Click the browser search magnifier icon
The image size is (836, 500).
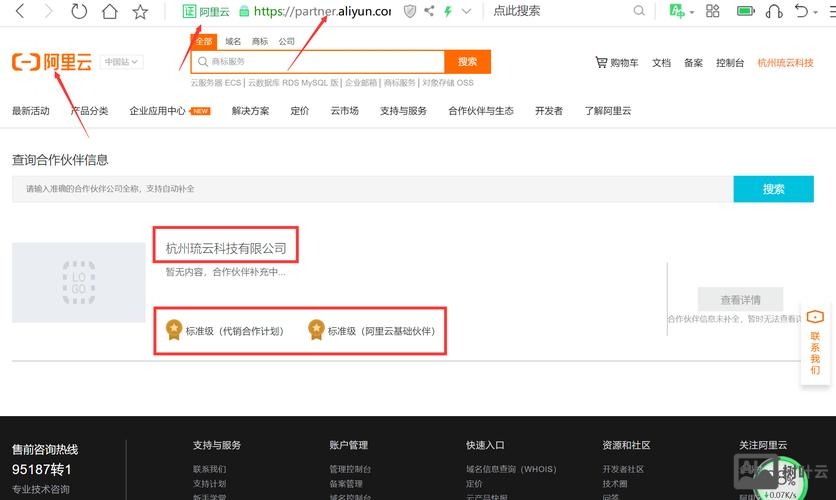(x=639, y=11)
